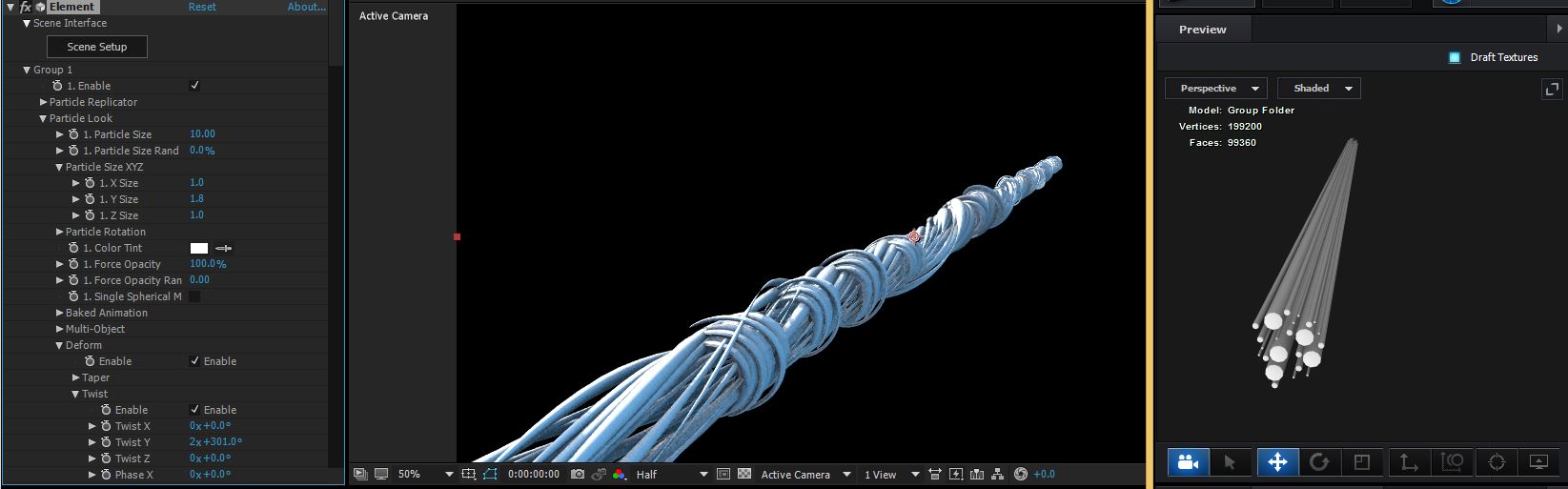Screen dimensions: 1568x489
Task: Activate the arrow selection tool
Action: 1230,462
